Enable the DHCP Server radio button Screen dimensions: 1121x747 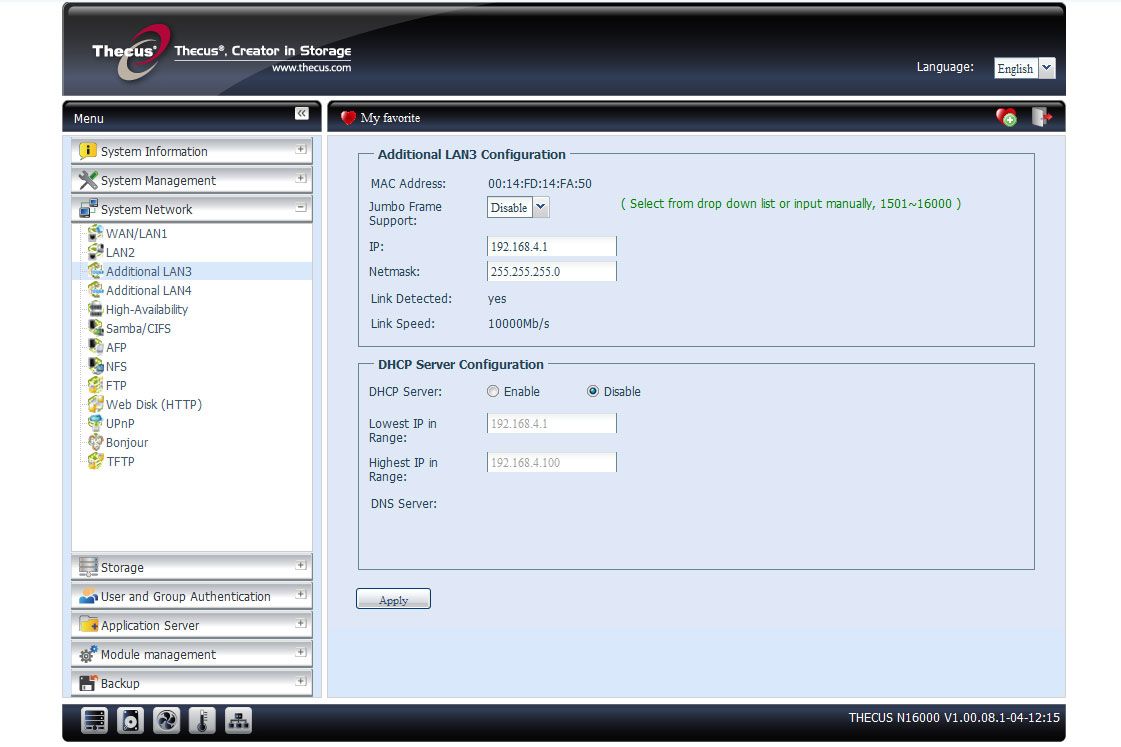pos(493,391)
